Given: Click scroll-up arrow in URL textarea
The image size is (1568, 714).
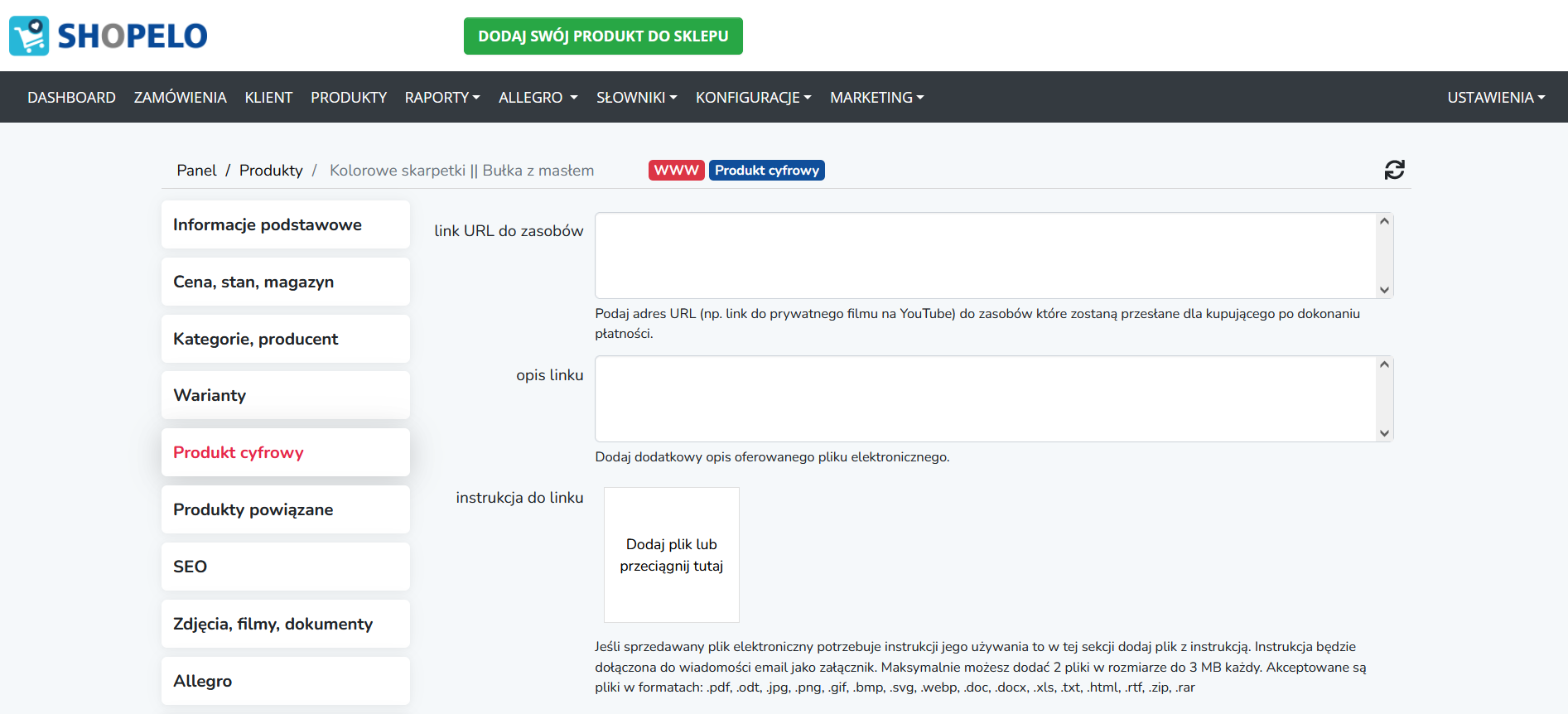Looking at the screenshot, I should tap(1384, 221).
